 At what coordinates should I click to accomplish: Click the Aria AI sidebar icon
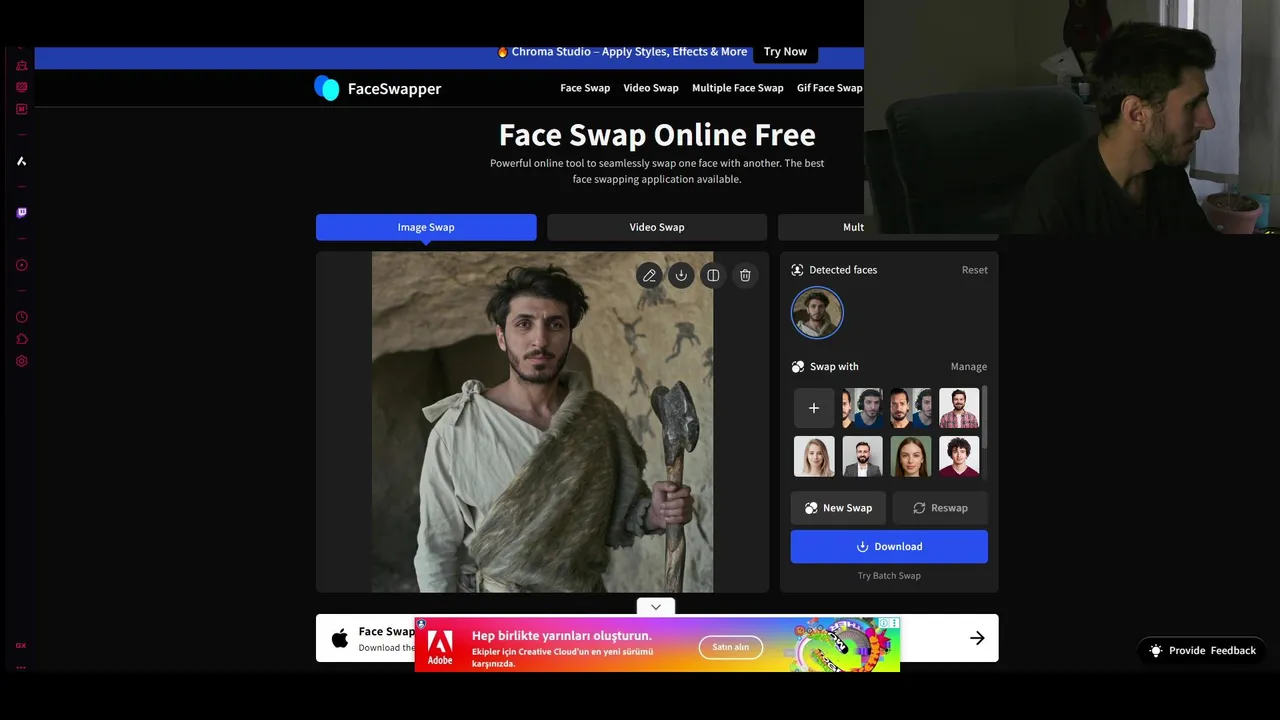(22, 161)
